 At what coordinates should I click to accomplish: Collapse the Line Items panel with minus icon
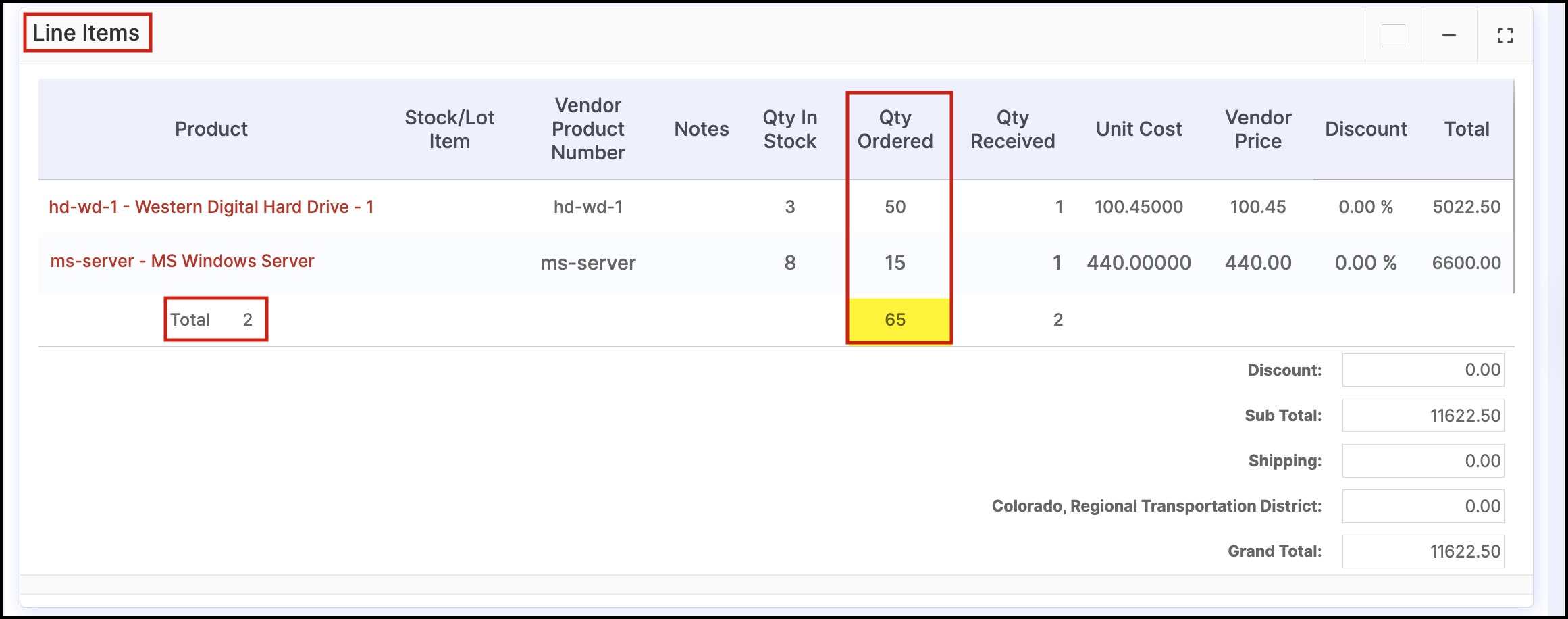tap(1448, 36)
